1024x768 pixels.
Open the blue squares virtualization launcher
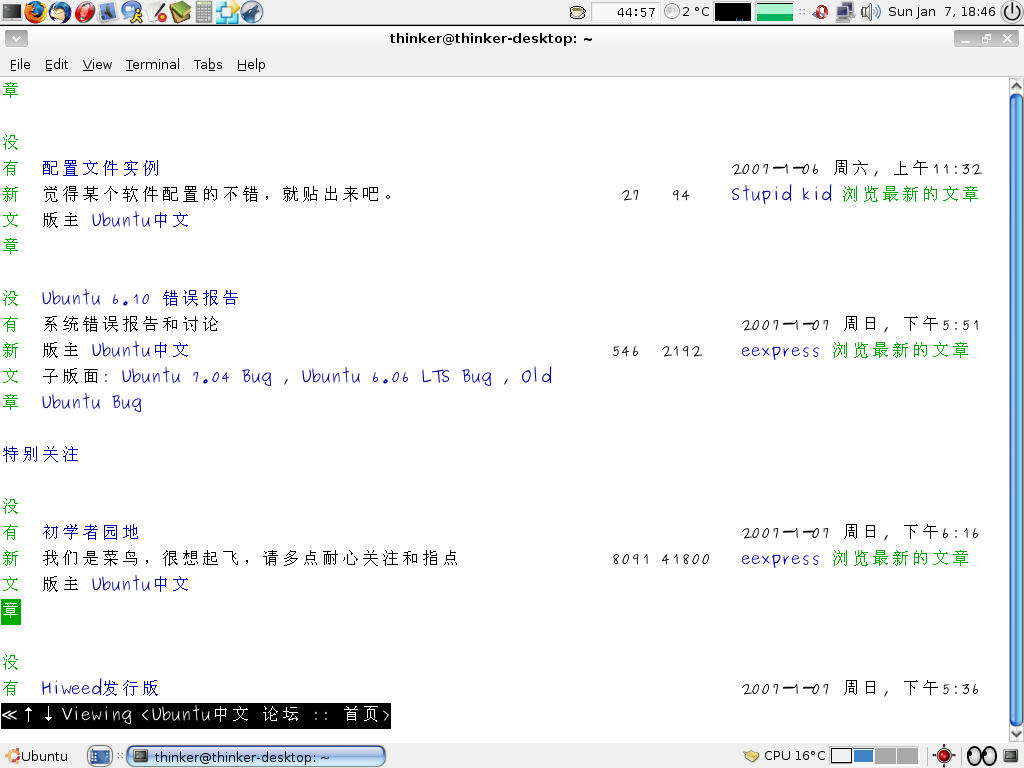coord(227,11)
